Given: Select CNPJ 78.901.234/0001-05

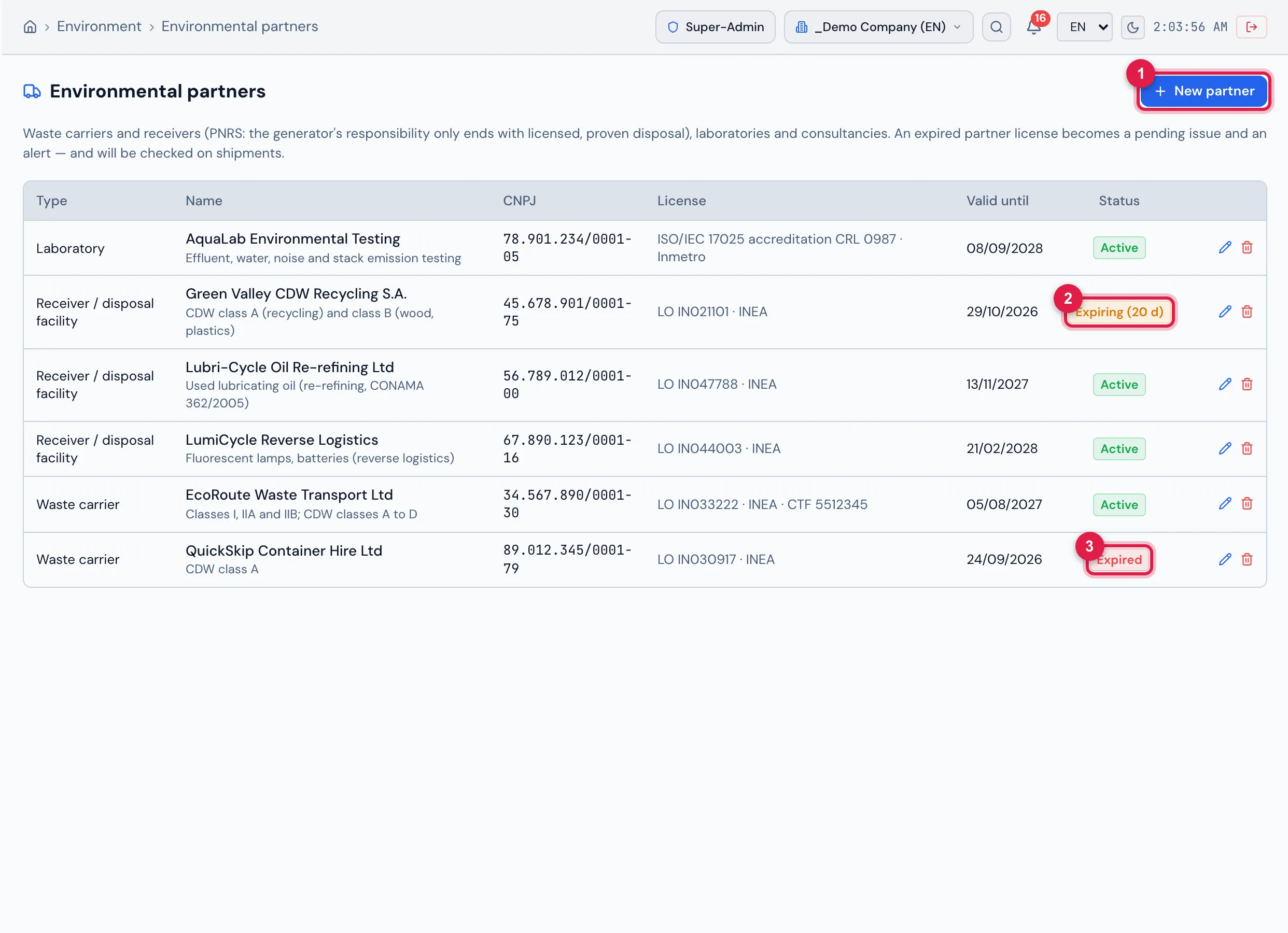Looking at the screenshot, I should (x=567, y=248).
